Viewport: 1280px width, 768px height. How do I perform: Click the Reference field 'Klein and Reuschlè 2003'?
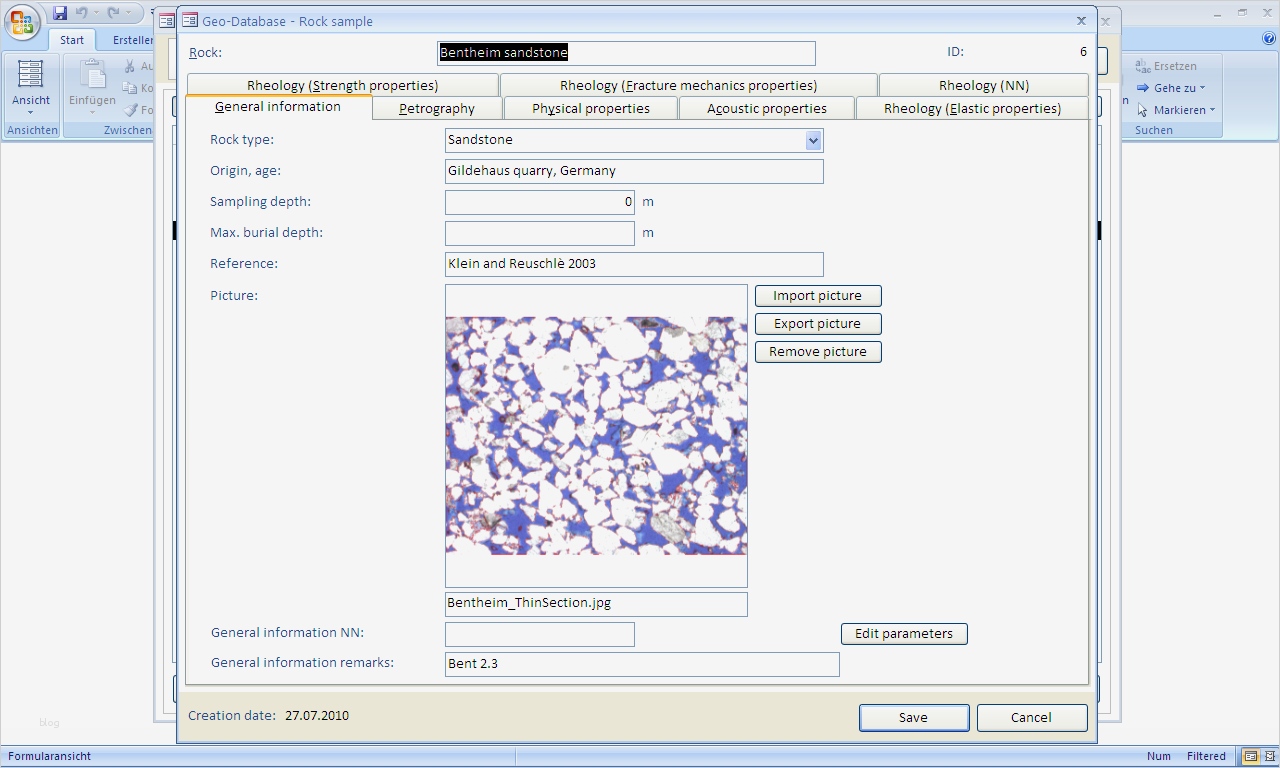pyautogui.click(x=634, y=264)
